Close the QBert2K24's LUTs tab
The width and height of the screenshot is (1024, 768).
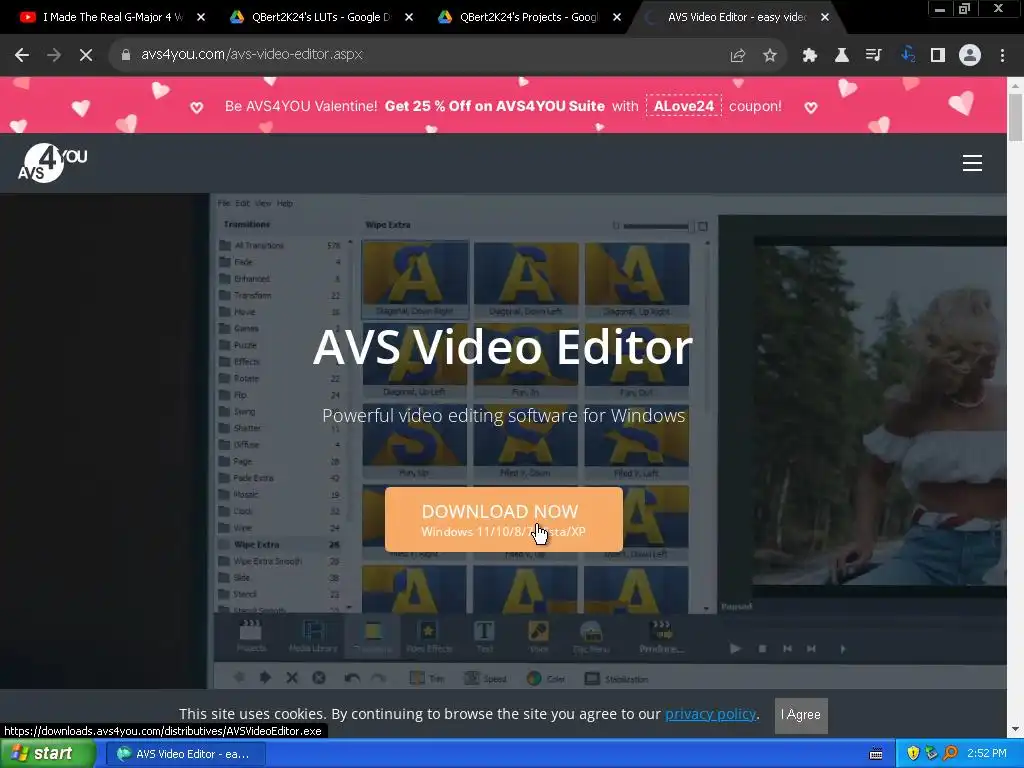409,17
